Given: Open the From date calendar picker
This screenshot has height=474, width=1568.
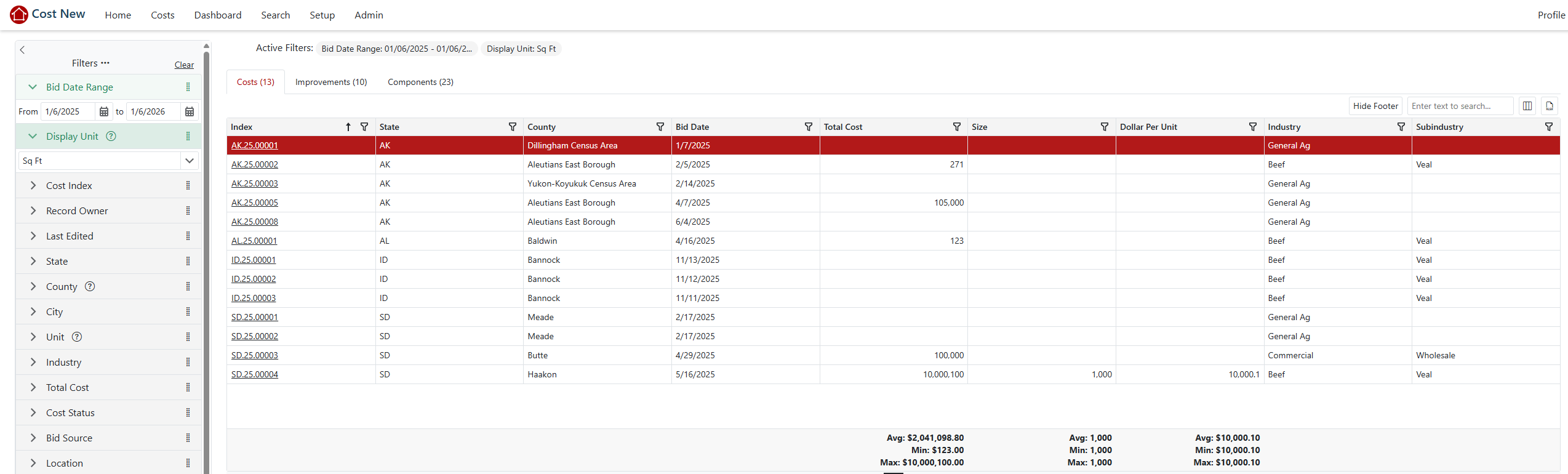Looking at the screenshot, I should pos(104,111).
